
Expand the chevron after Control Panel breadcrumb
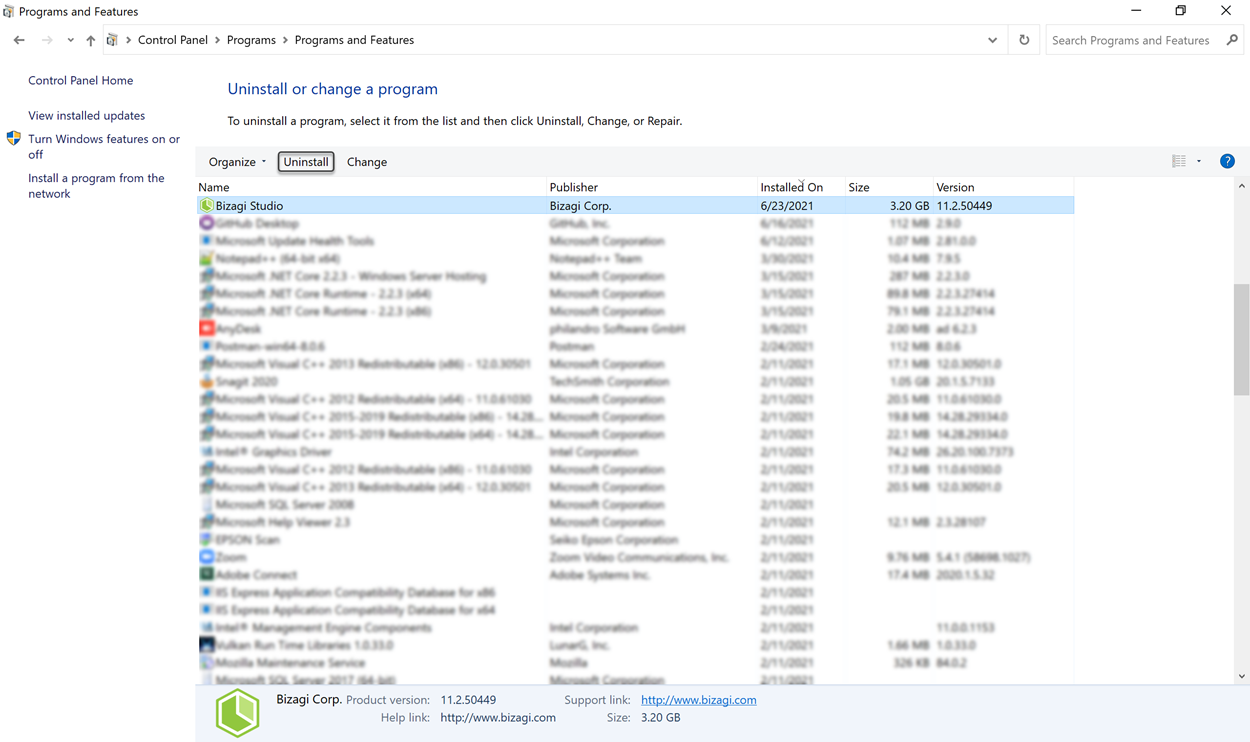218,40
